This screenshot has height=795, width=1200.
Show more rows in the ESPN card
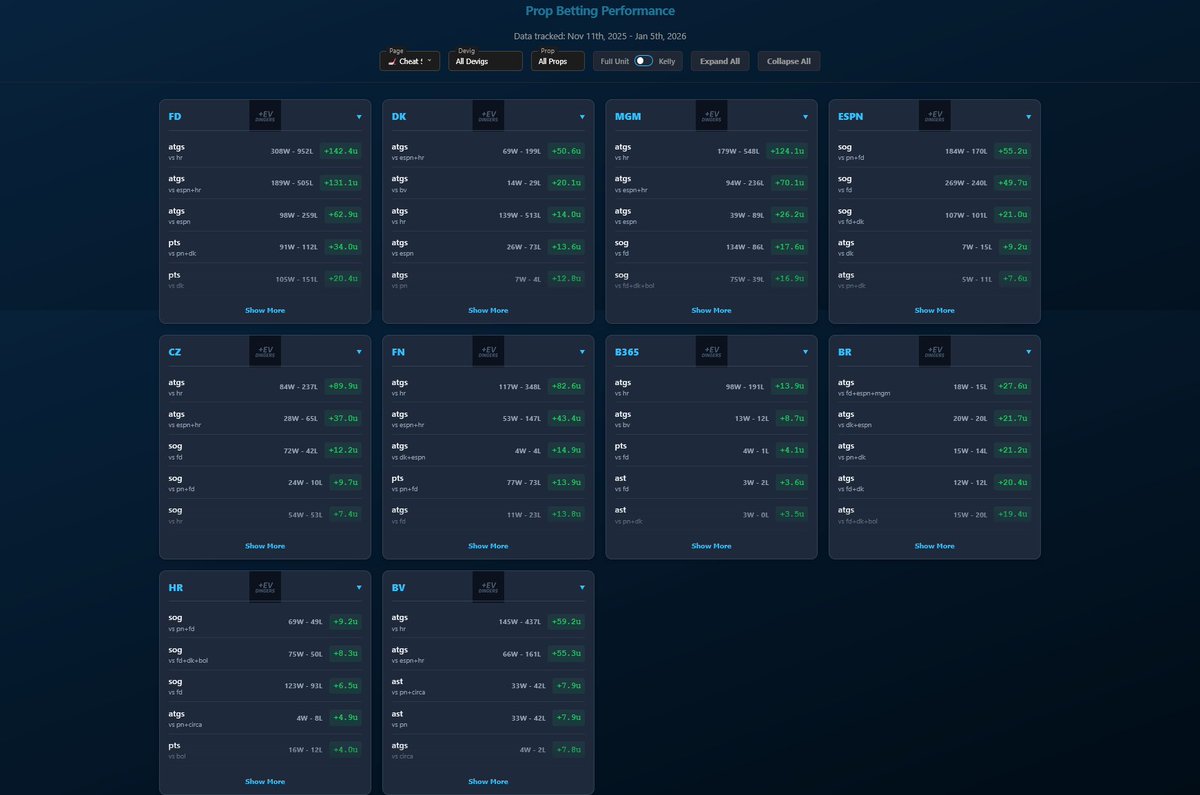pos(934,310)
